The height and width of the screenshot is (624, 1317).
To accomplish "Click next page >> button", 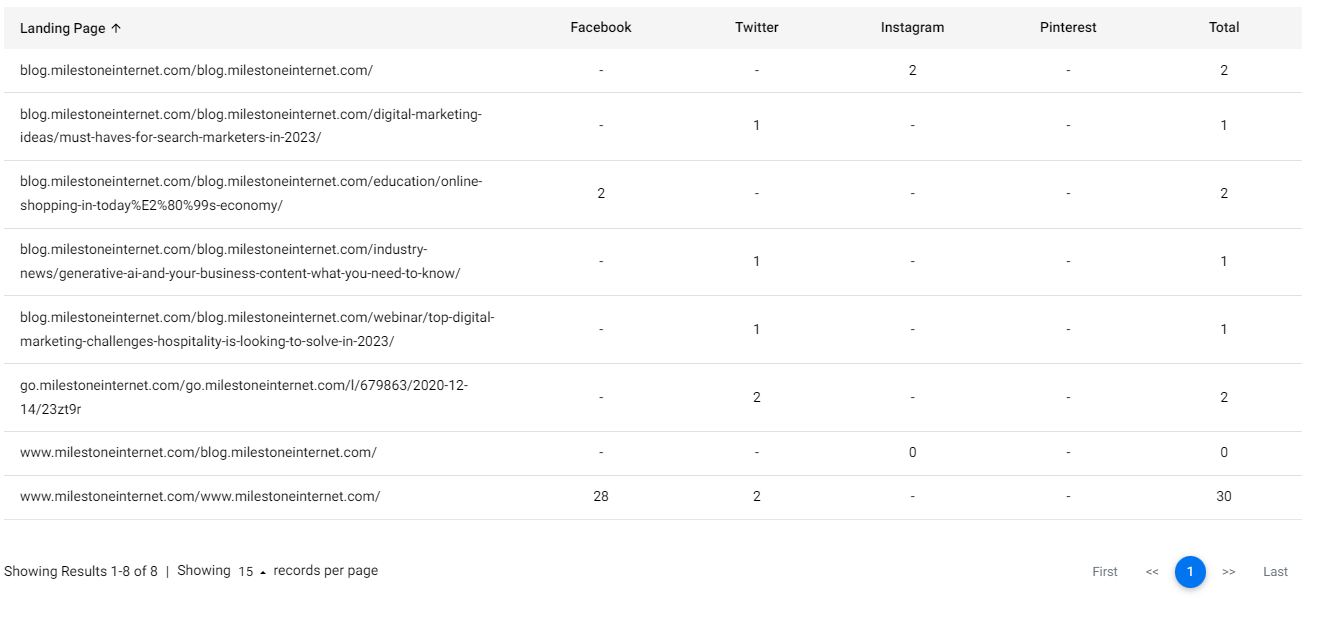I will [1229, 572].
